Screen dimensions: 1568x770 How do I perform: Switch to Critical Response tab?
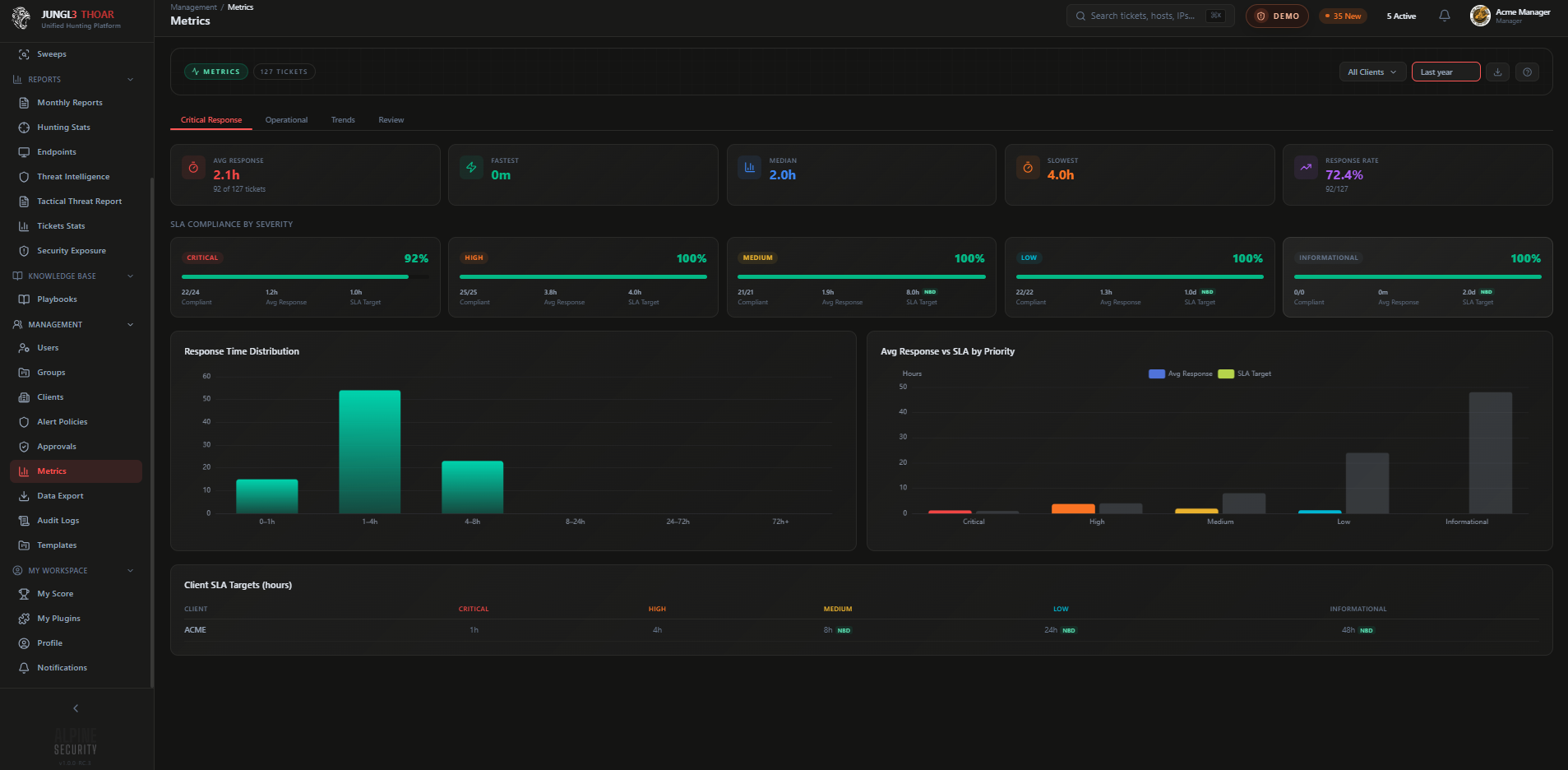point(211,120)
